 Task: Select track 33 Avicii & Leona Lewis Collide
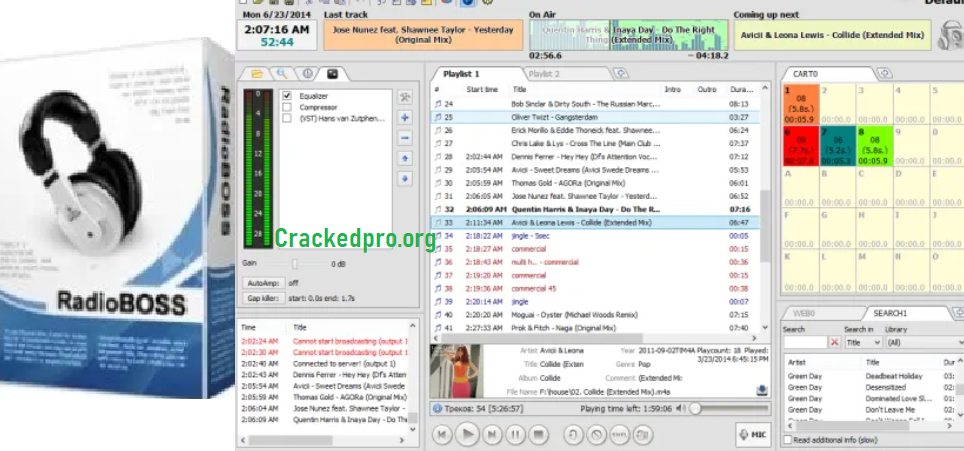coord(595,222)
